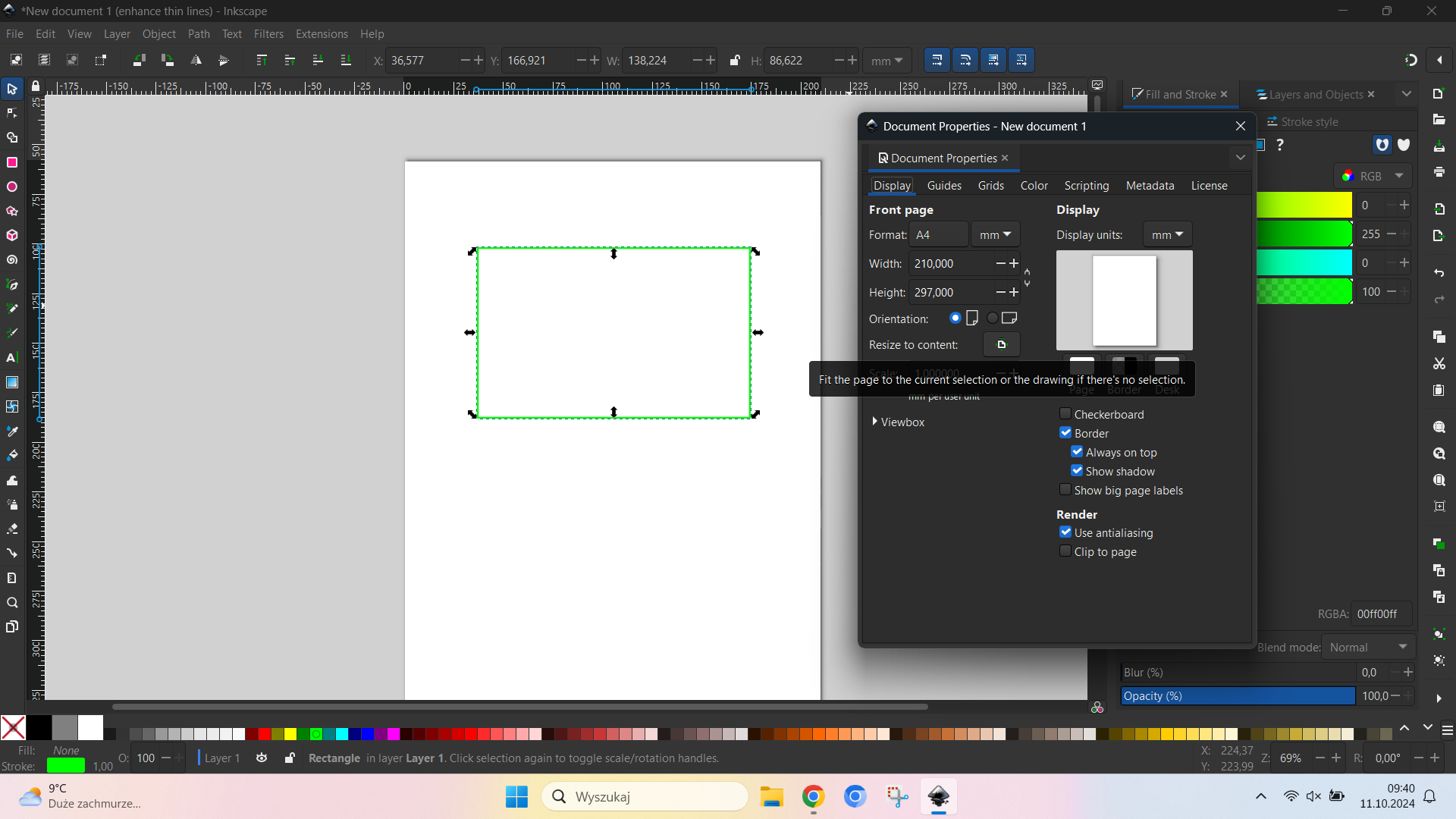This screenshot has width=1456, height=819.
Task: Click rotate 90° counter-clockwise icon
Action: point(139,60)
